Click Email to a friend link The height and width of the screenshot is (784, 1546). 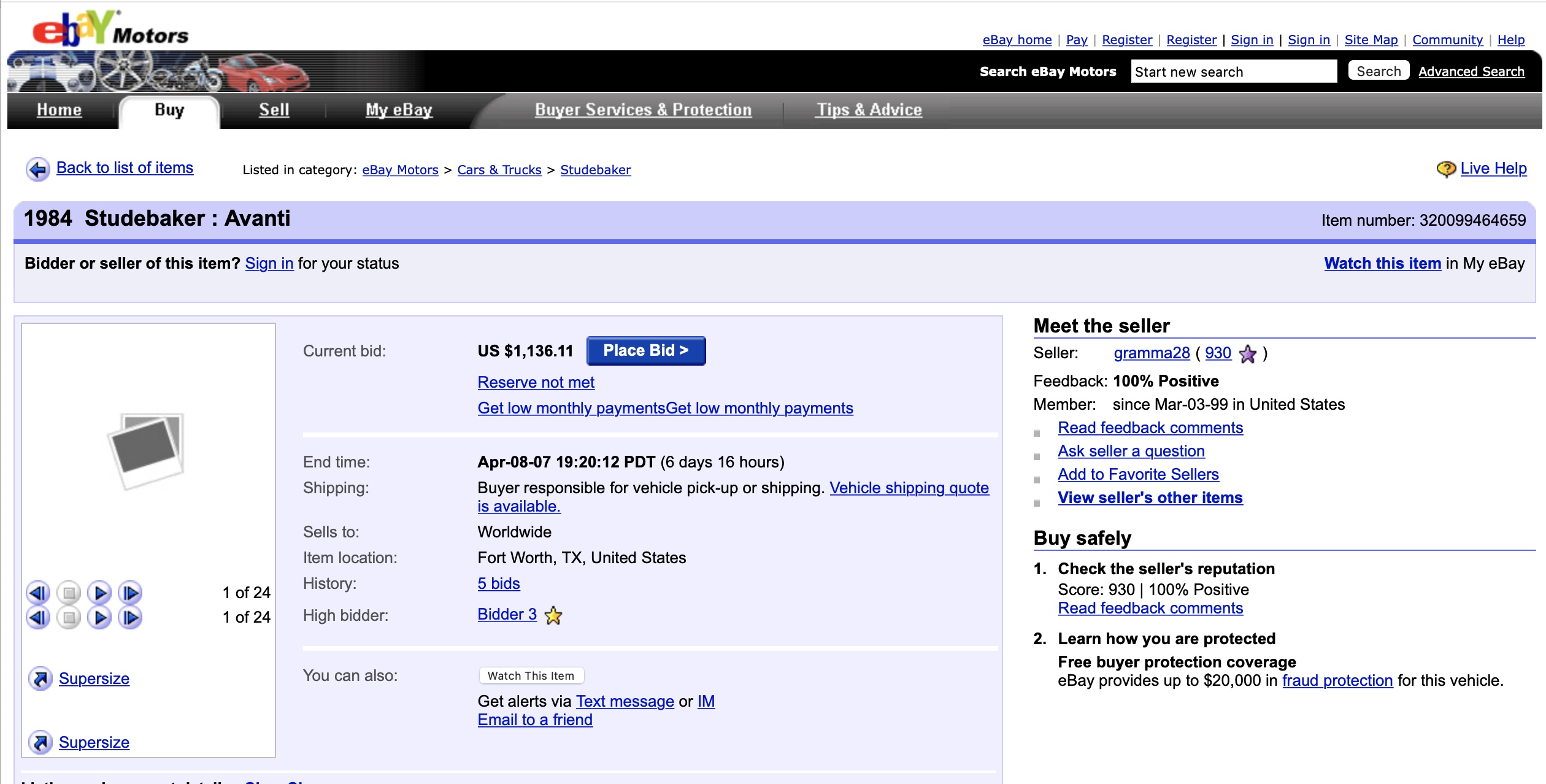[x=535, y=720]
